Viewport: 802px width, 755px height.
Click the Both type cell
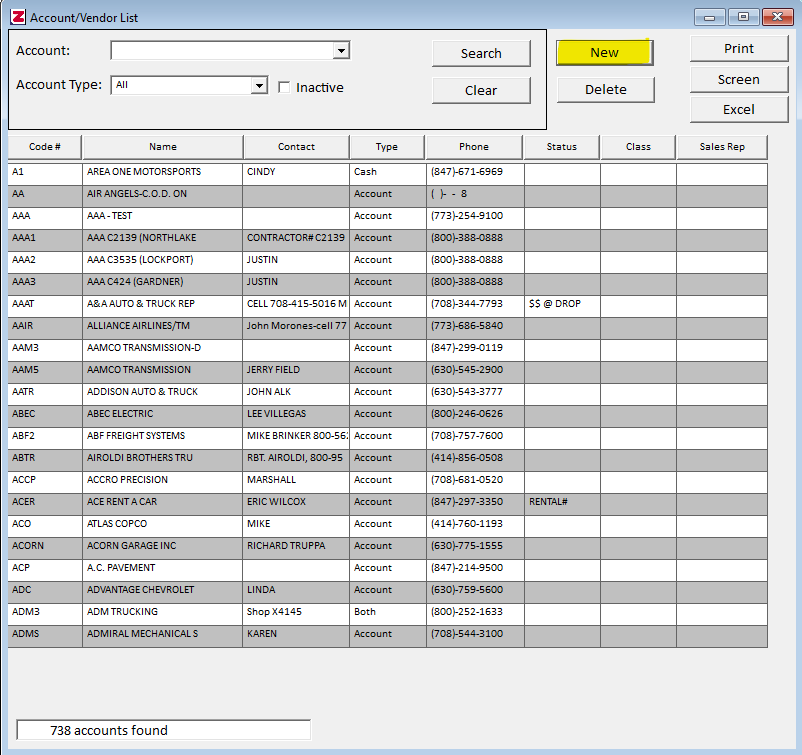[388, 614]
